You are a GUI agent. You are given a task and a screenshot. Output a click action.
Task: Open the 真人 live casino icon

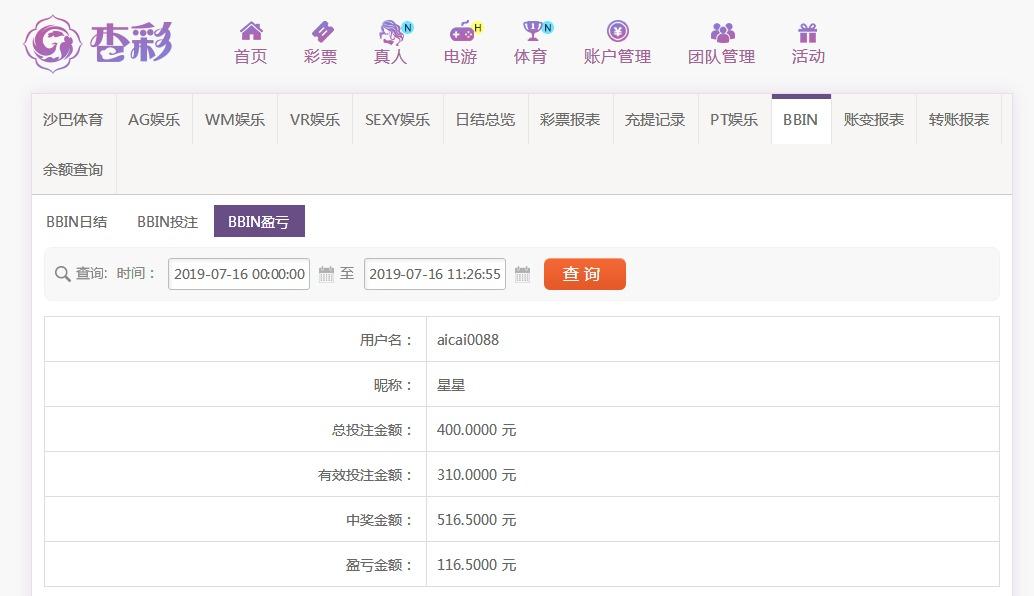(391, 32)
